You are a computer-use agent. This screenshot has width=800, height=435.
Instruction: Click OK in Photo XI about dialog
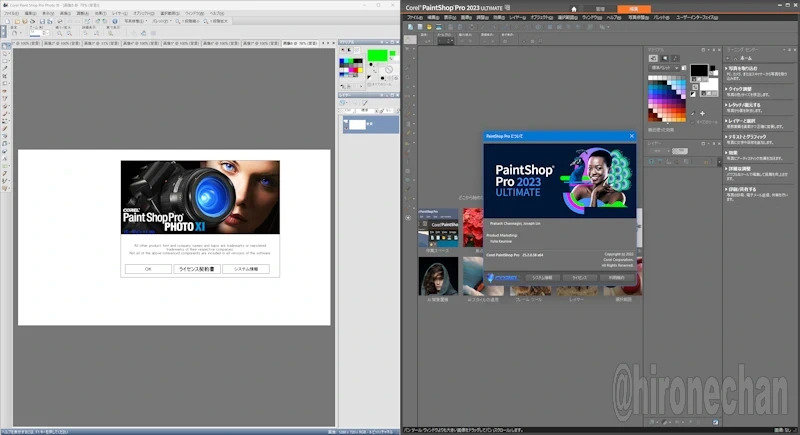coord(148,269)
